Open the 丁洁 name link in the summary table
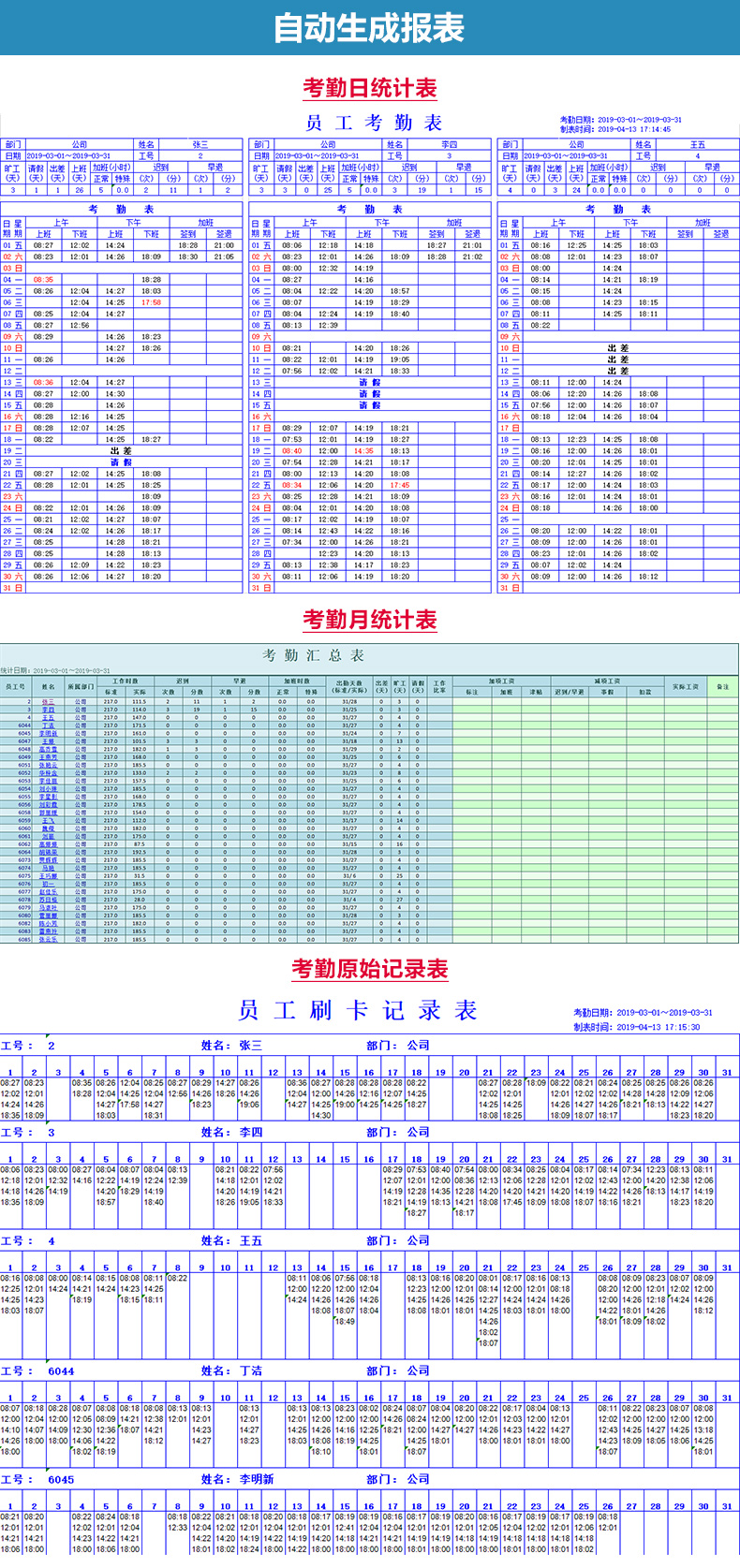This screenshot has height=1568, width=740. (x=48, y=725)
